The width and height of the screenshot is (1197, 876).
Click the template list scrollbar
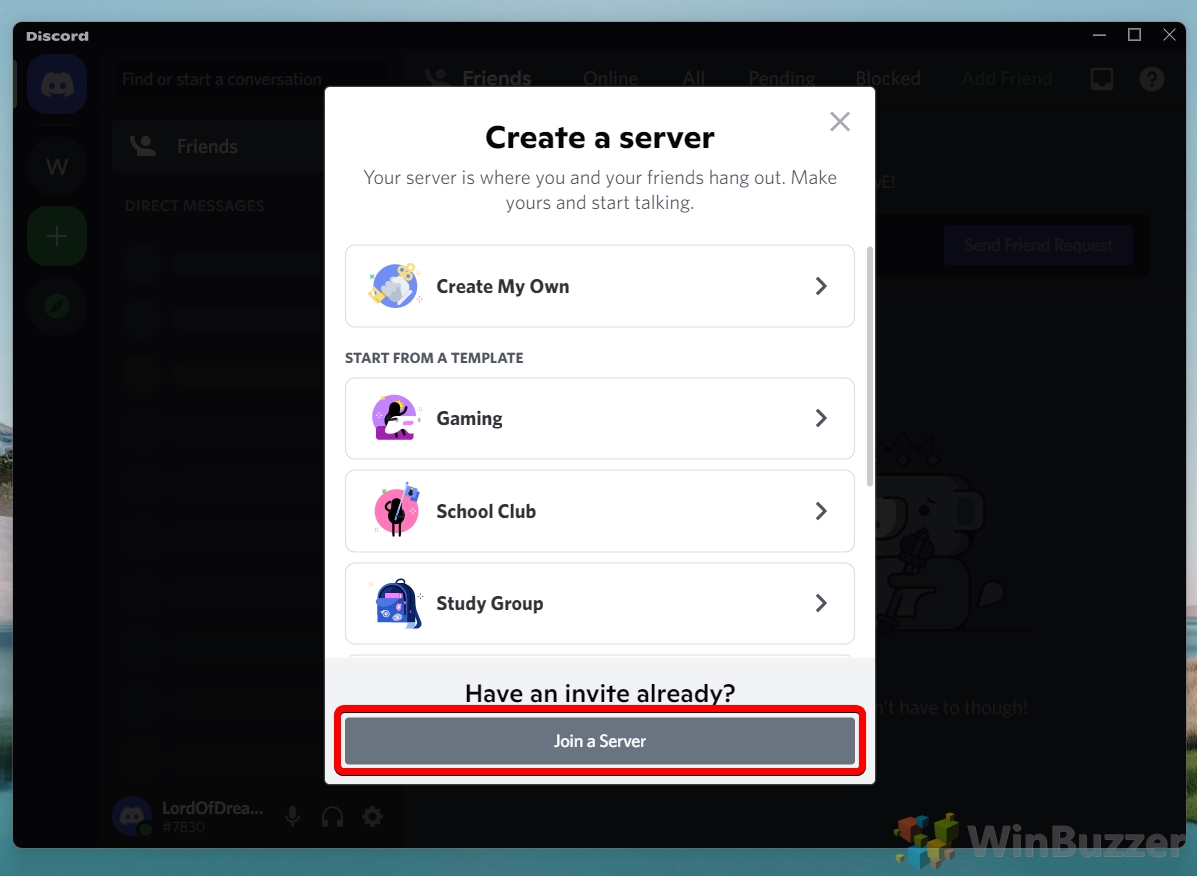point(870,366)
